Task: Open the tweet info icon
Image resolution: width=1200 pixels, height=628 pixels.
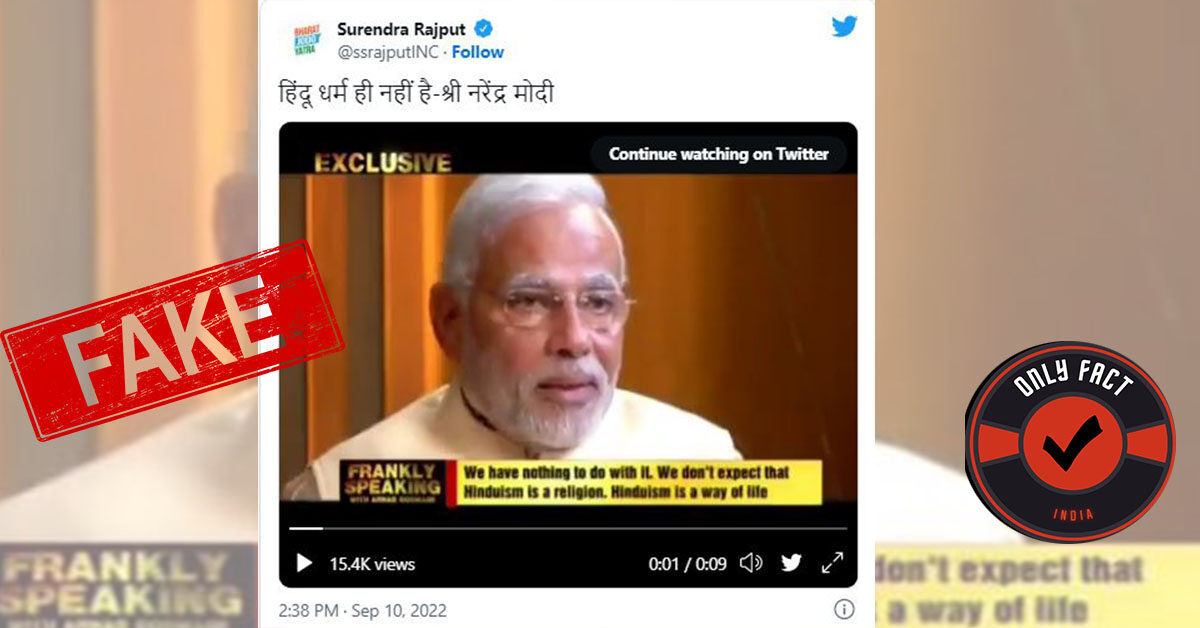Action: pos(844,609)
